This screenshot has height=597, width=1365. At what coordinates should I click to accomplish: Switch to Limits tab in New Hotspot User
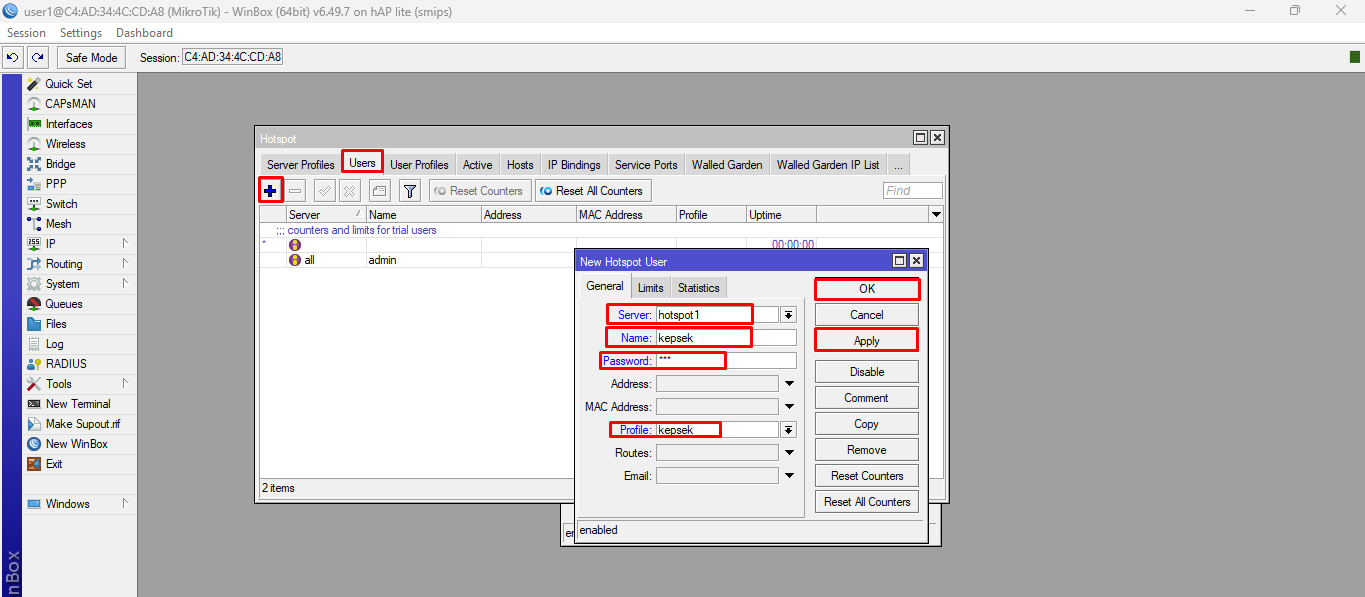(650, 288)
